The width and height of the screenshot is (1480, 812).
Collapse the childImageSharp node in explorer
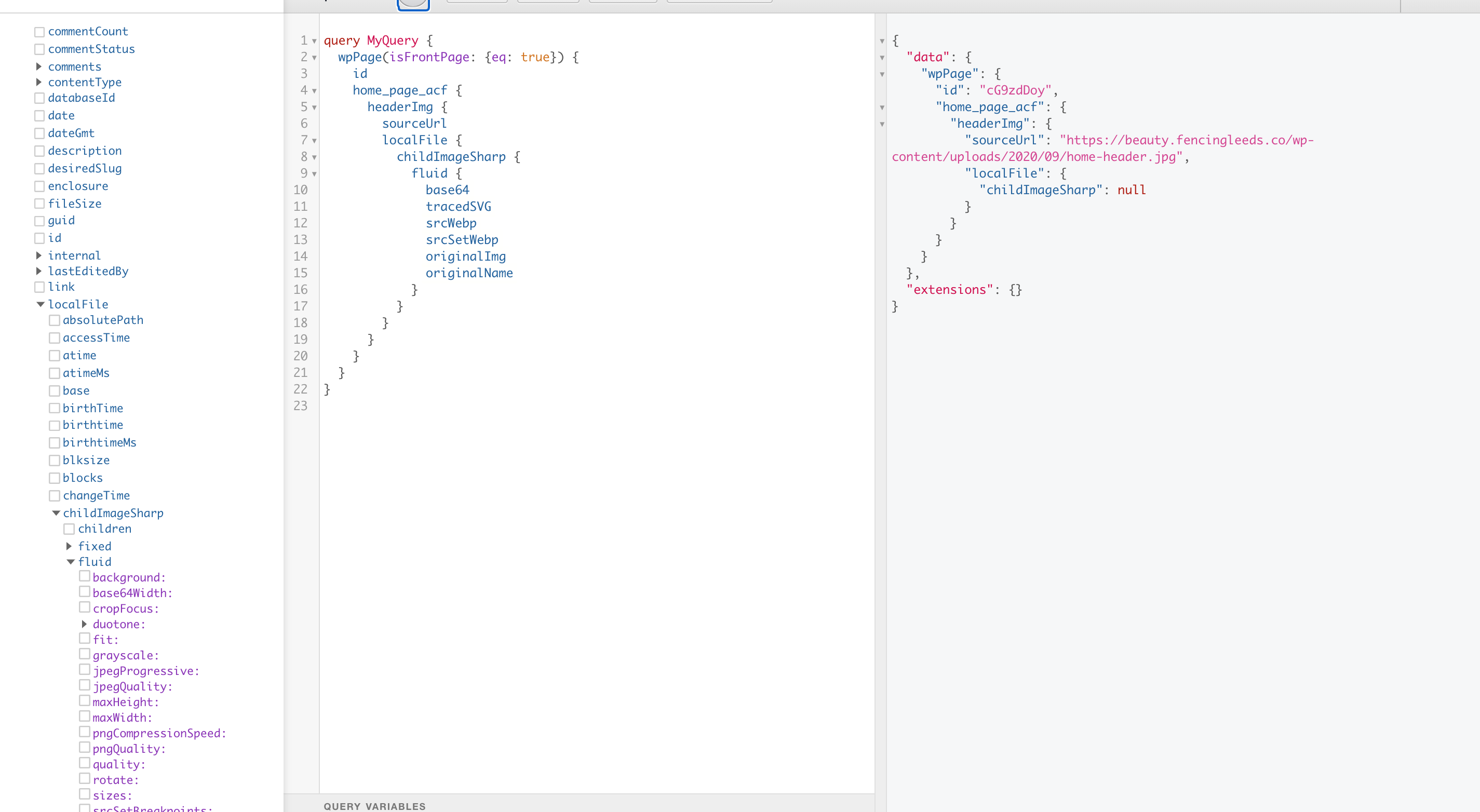coord(56,513)
